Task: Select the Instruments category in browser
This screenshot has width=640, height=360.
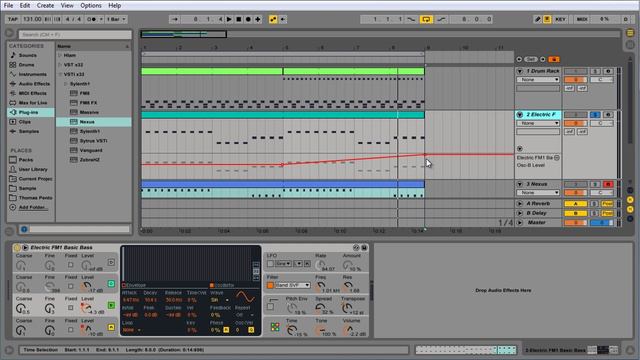Action: 33,74
